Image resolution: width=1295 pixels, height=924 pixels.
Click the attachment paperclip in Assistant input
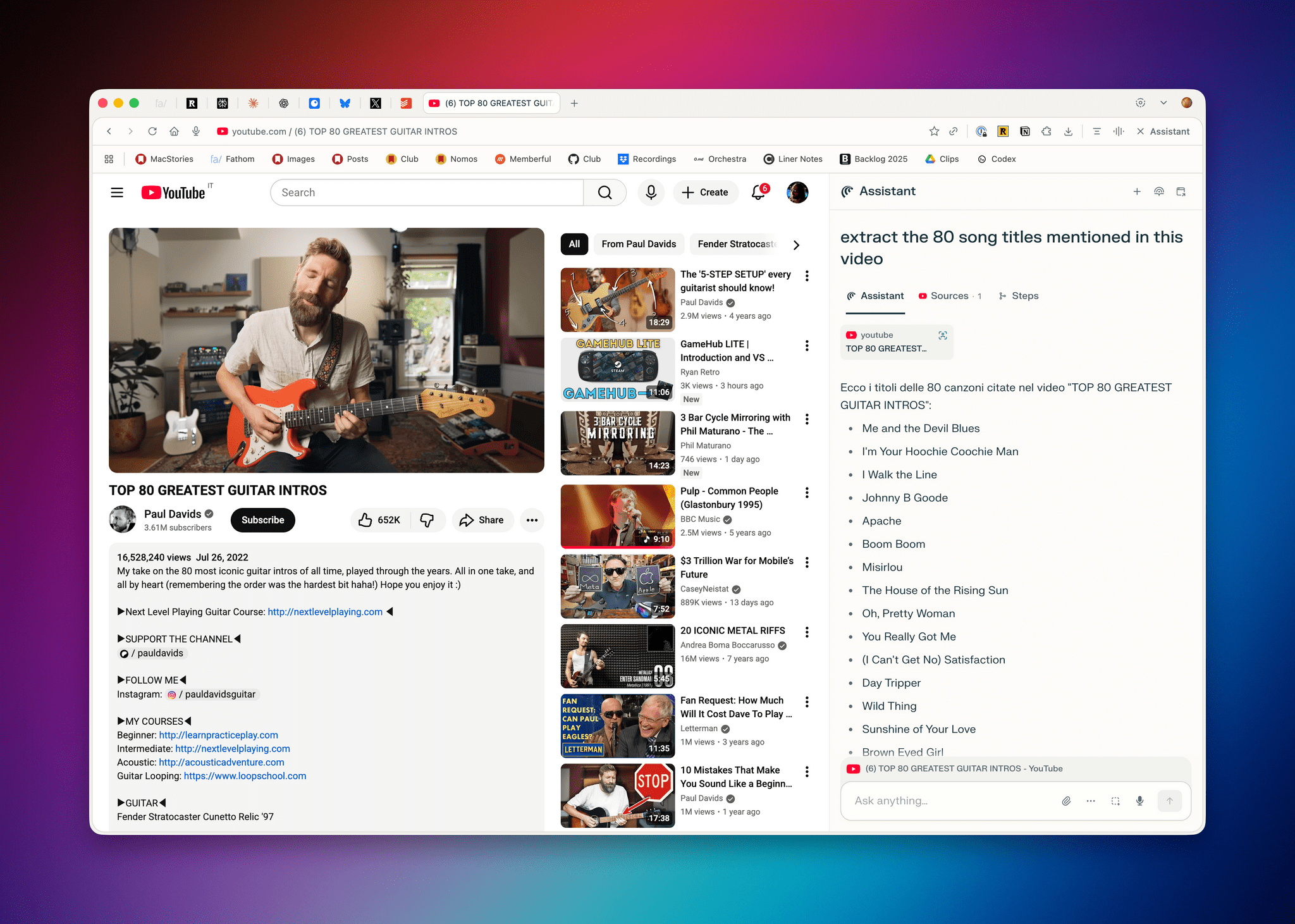(1066, 801)
